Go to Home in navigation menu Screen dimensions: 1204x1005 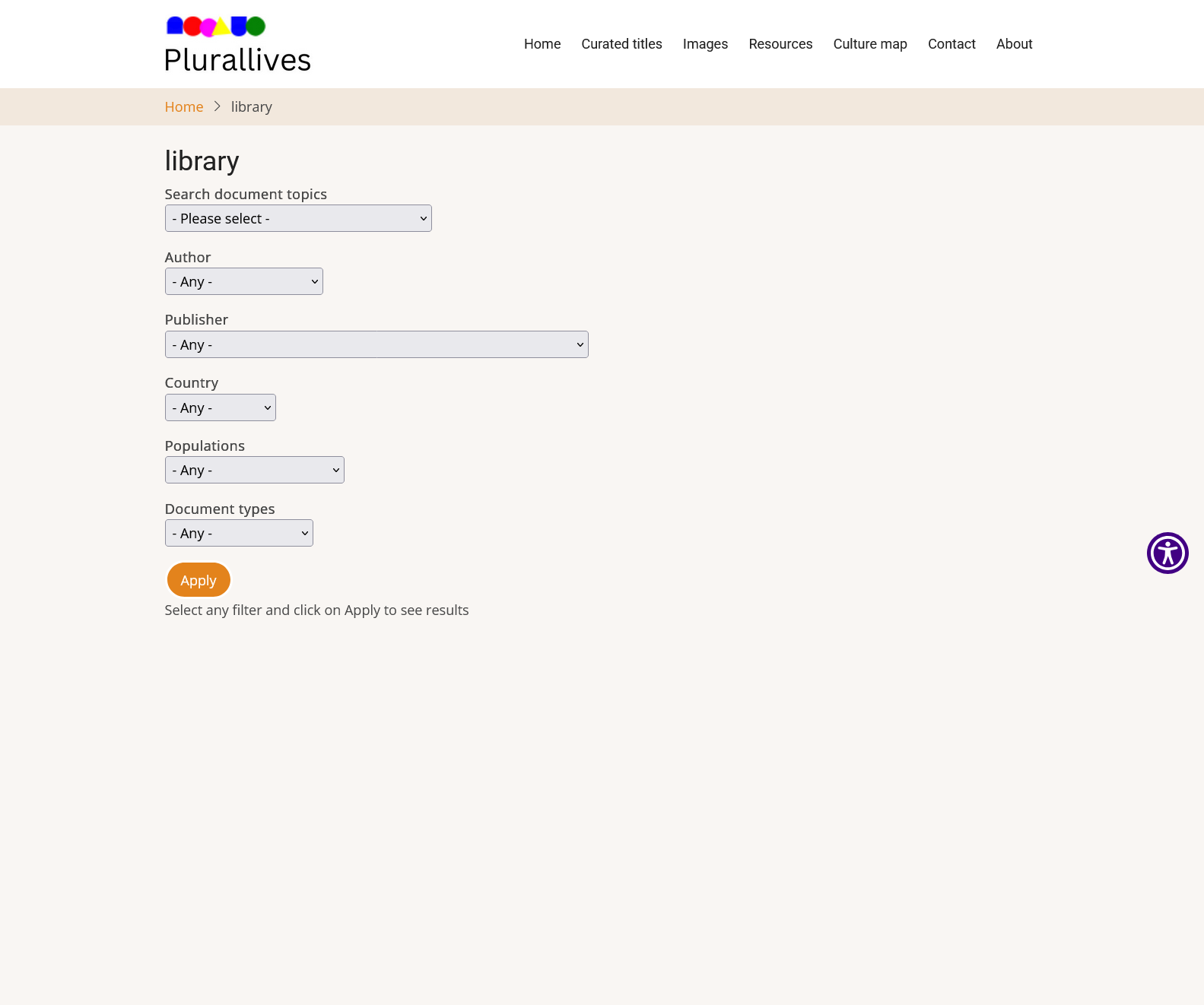coord(542,44)
